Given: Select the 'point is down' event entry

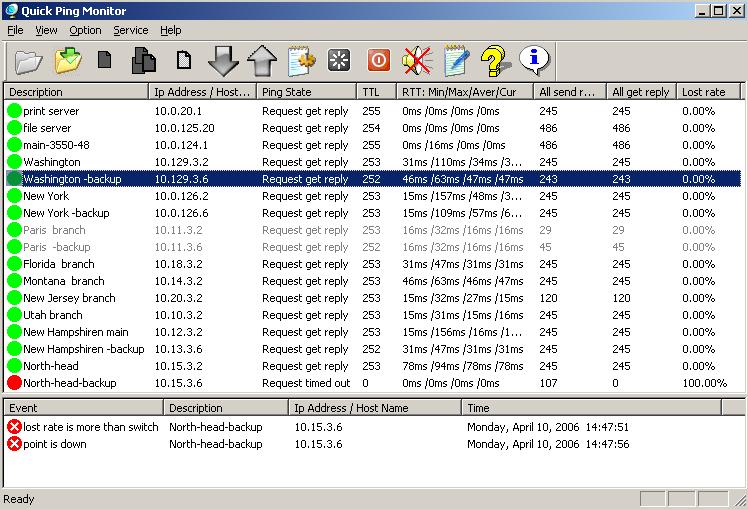Looking at the screenshot, I should 59,444.
